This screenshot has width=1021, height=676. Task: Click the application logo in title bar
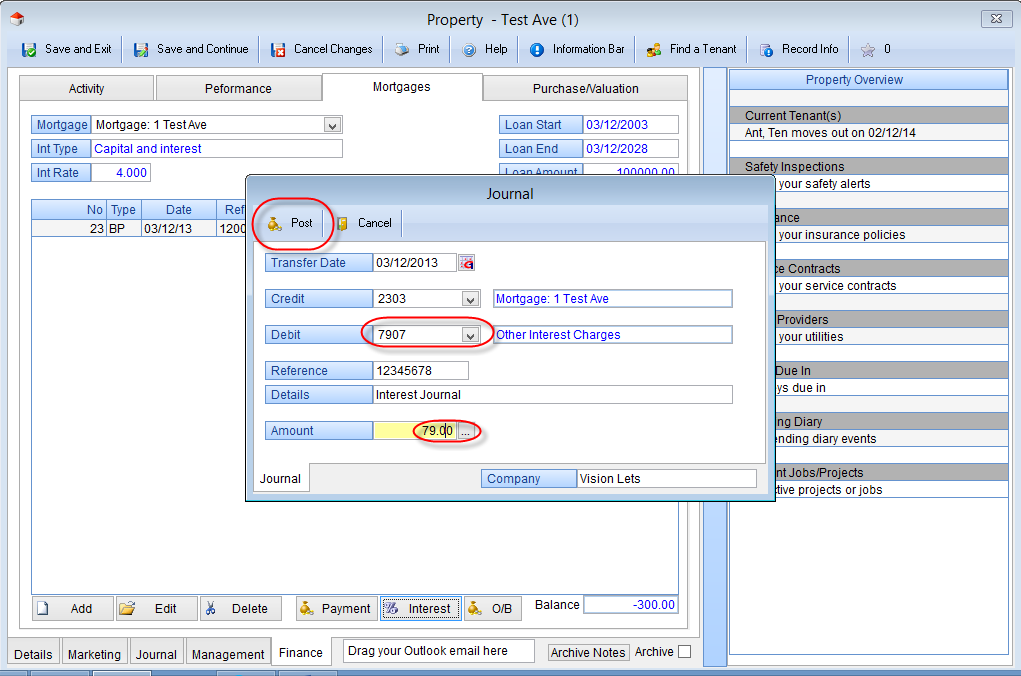(x=18, y=19)
